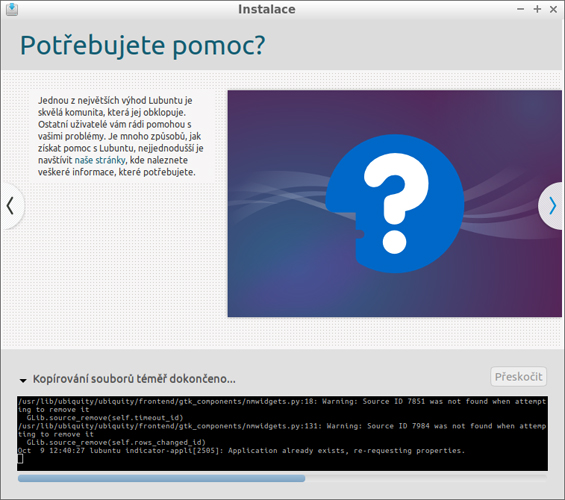The width and height of the screenshot is (565, 500).
Task: Click the 'Instalace' window title
Action: (x=267, y=9)
